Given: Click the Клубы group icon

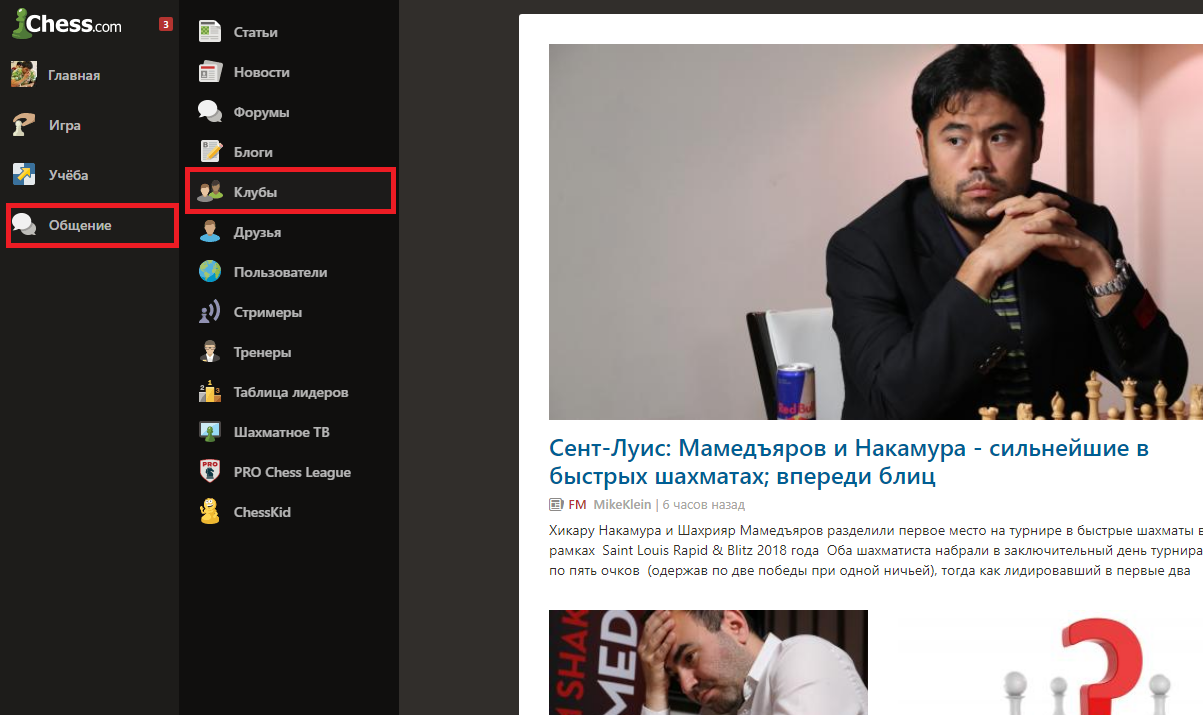Looking at the screenshot, I should [x=210, y=192].
